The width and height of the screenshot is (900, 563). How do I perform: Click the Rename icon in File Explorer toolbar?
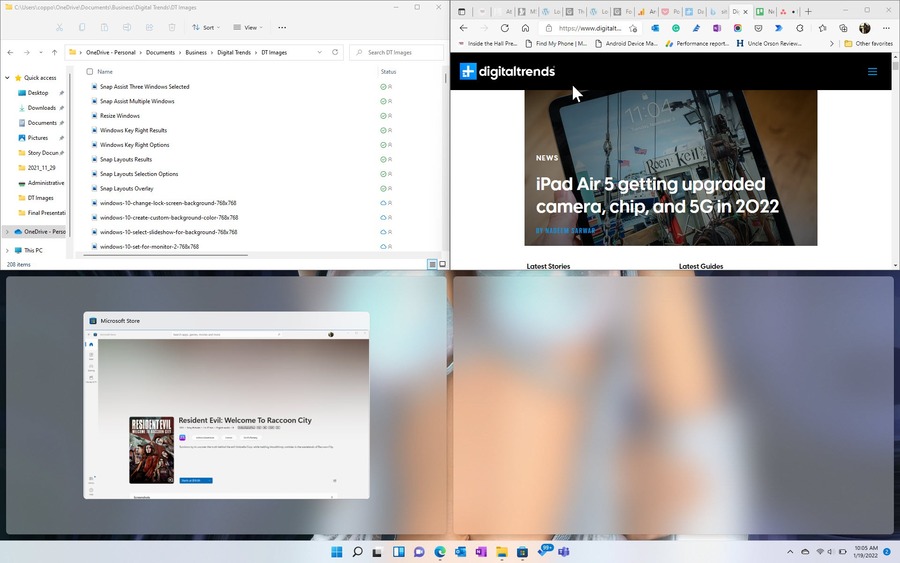pyautogui.click(x=127, y=28)
